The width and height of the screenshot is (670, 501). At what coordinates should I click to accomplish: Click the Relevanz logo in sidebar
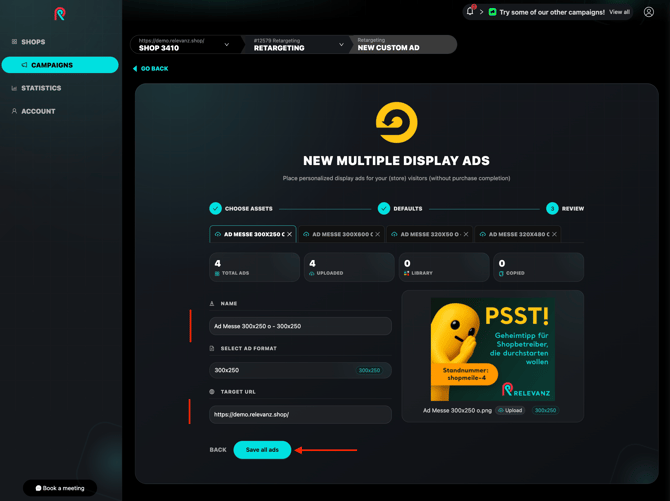[x=60, y=14]
